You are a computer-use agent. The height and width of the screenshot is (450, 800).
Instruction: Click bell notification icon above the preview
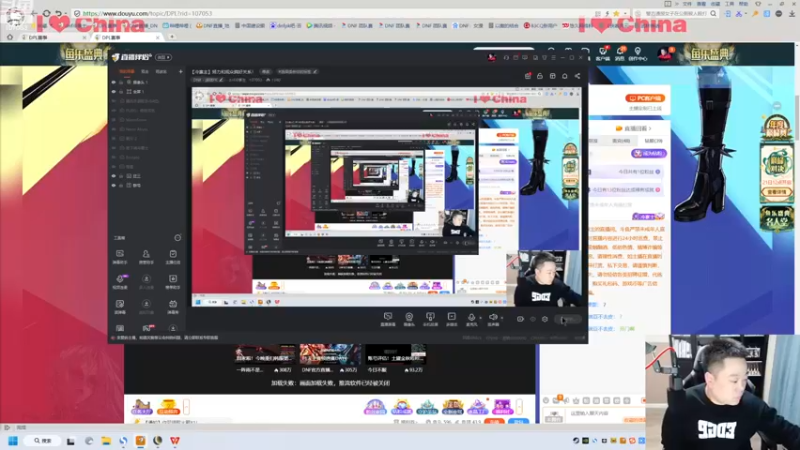coord(565,76)
